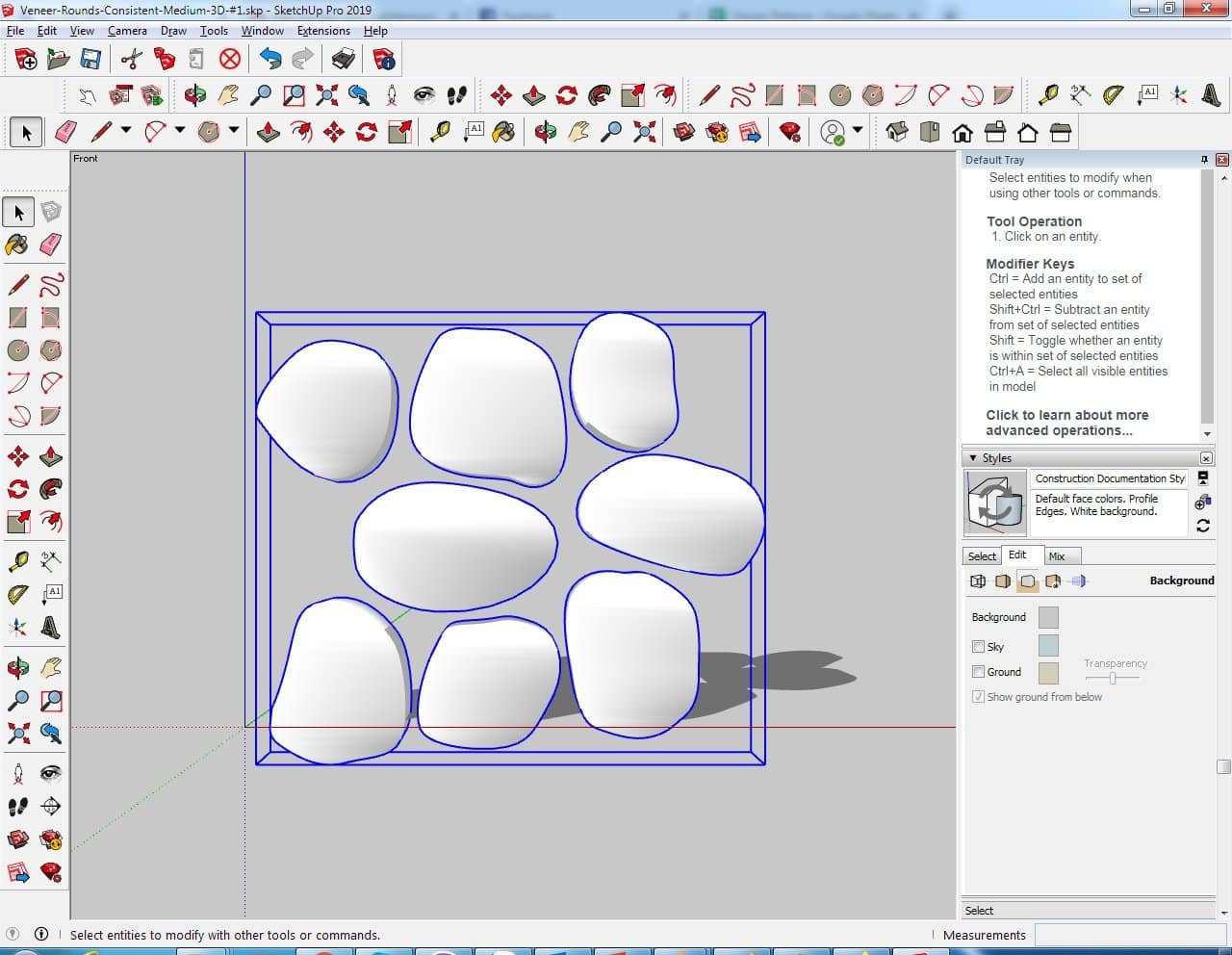The image size is (1232, 955).
Task: Click to learn about more advanced operations
Action: 1066,423
